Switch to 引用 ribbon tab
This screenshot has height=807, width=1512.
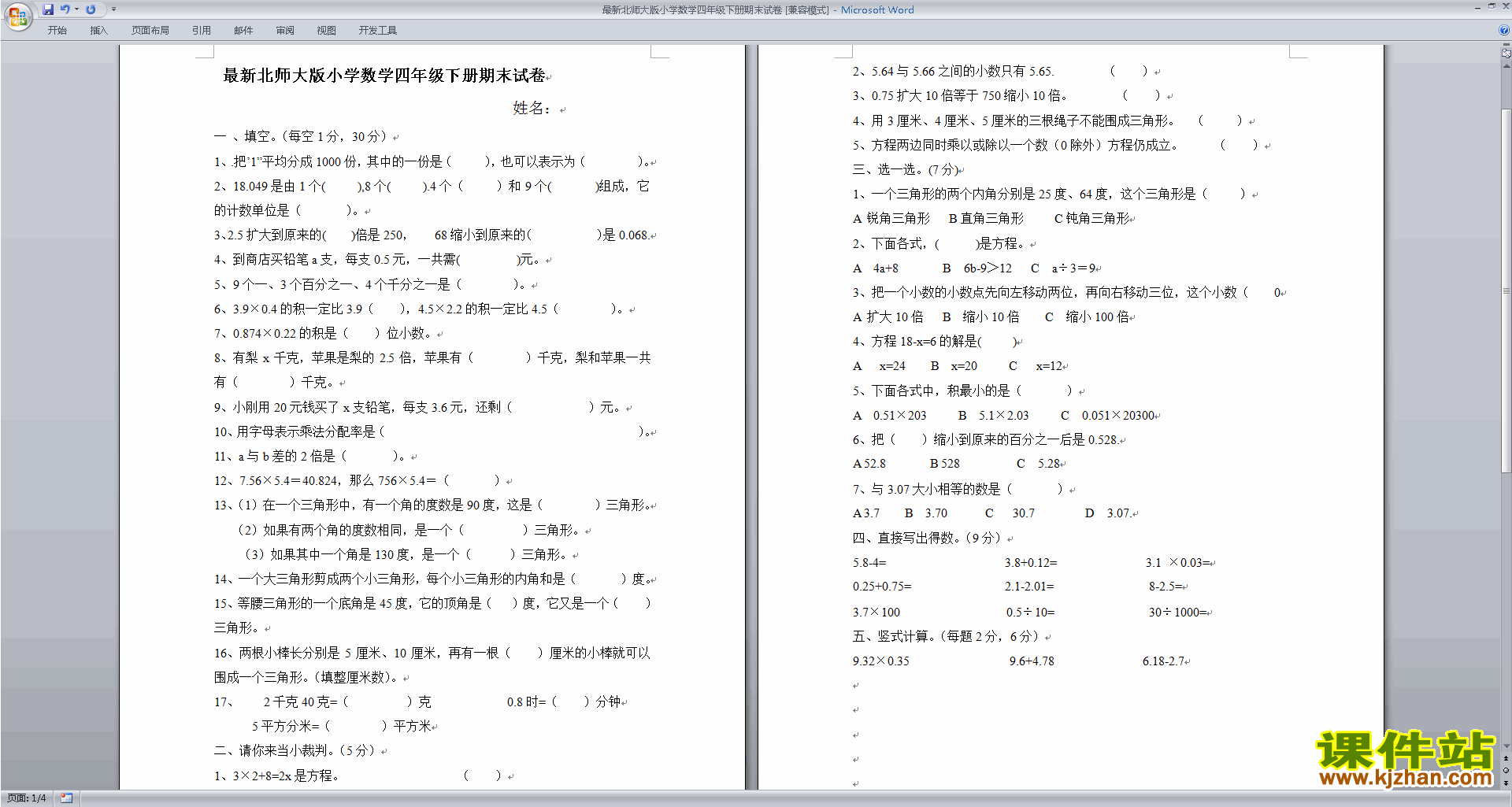[x=201, y=30]
